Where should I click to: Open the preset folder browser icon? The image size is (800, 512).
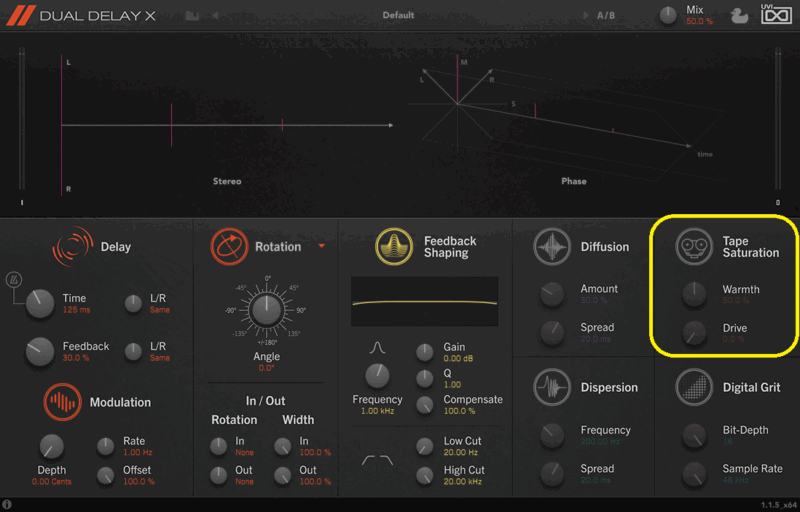coord(192,16)
